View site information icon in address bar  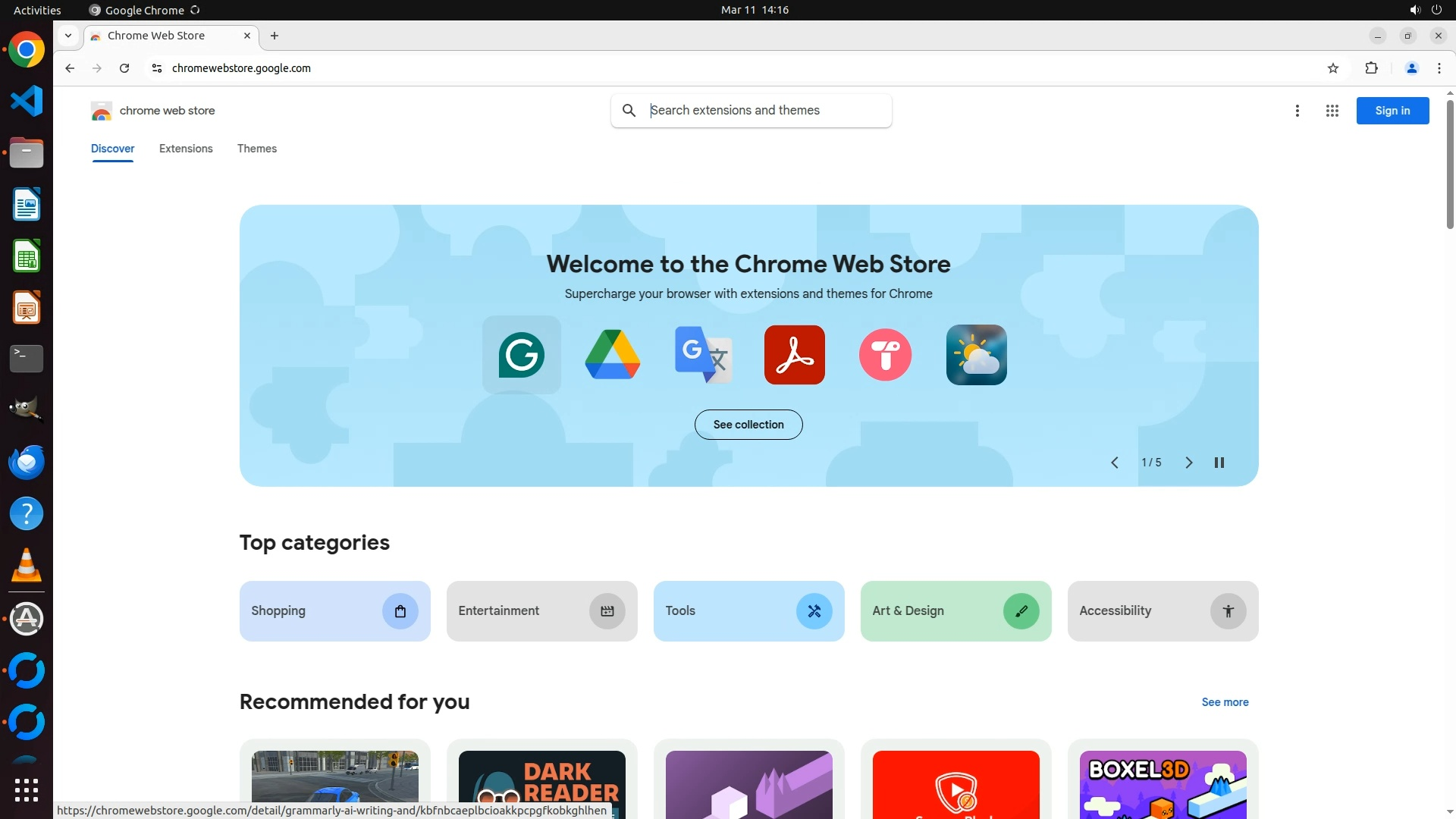157,68
